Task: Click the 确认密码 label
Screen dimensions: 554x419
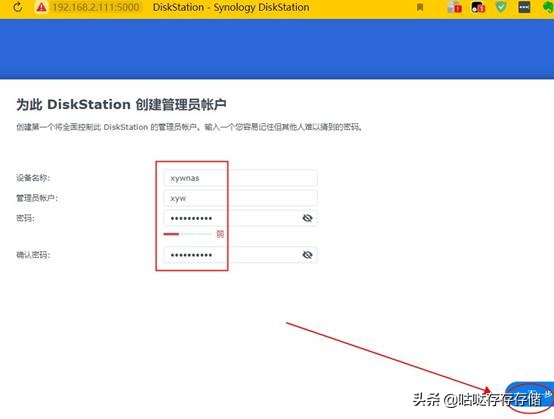Action: pos(33,255)
